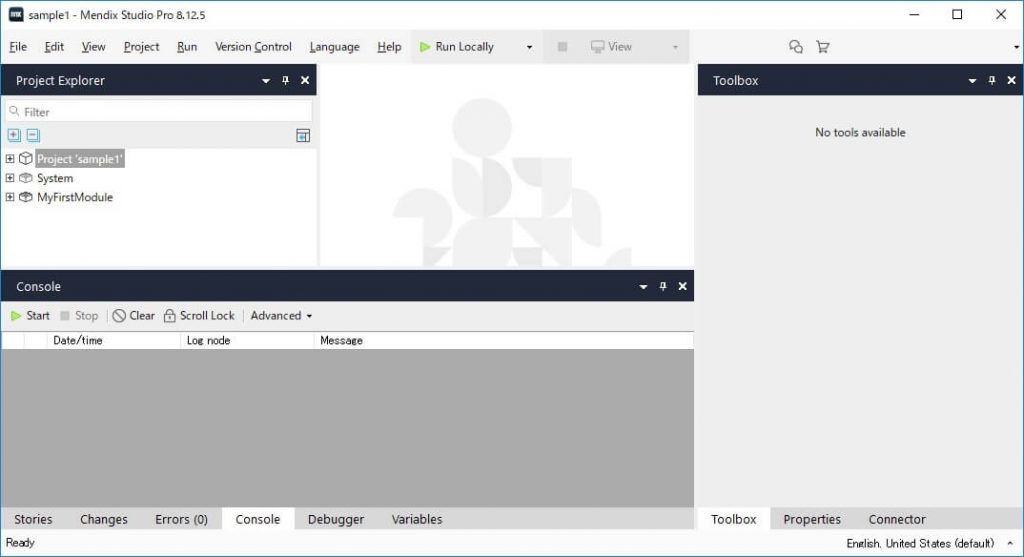The height and width of the screenshot is (557, 1024).
Task: Click the feedback chat bubbles icon
Action: (796, 47)
